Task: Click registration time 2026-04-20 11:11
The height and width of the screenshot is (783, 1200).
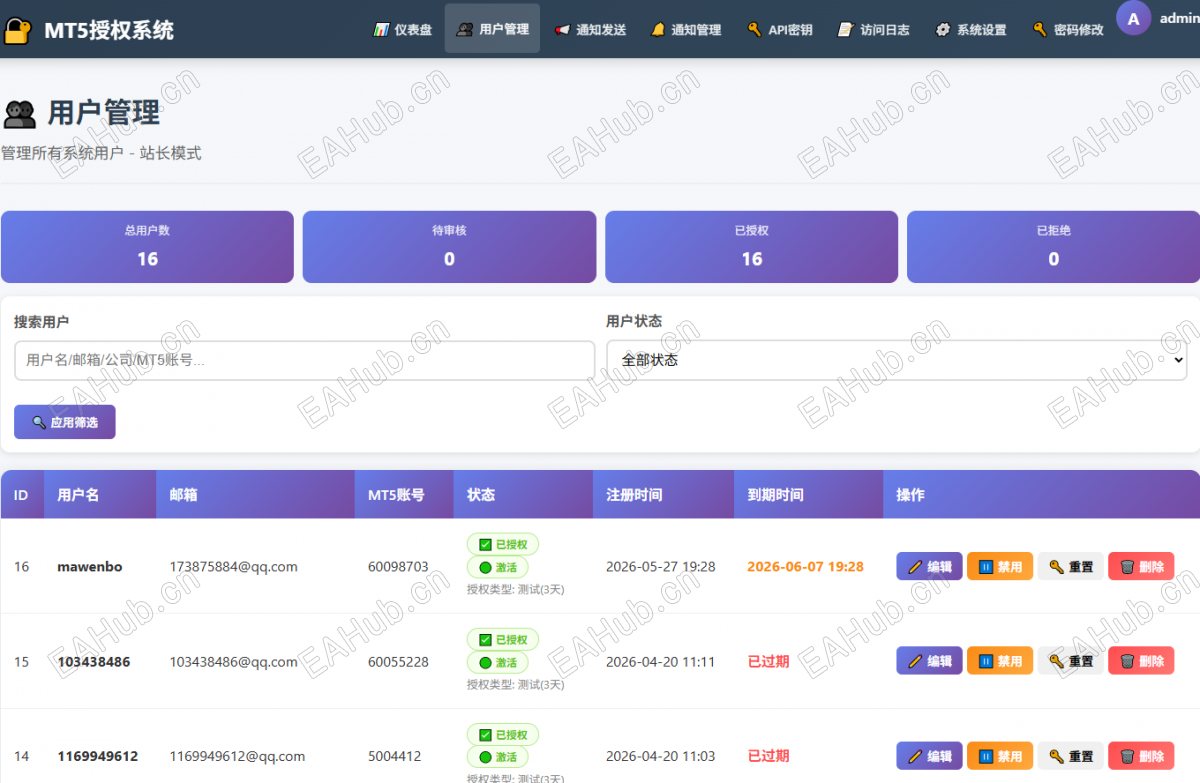Action: [660, 661]
